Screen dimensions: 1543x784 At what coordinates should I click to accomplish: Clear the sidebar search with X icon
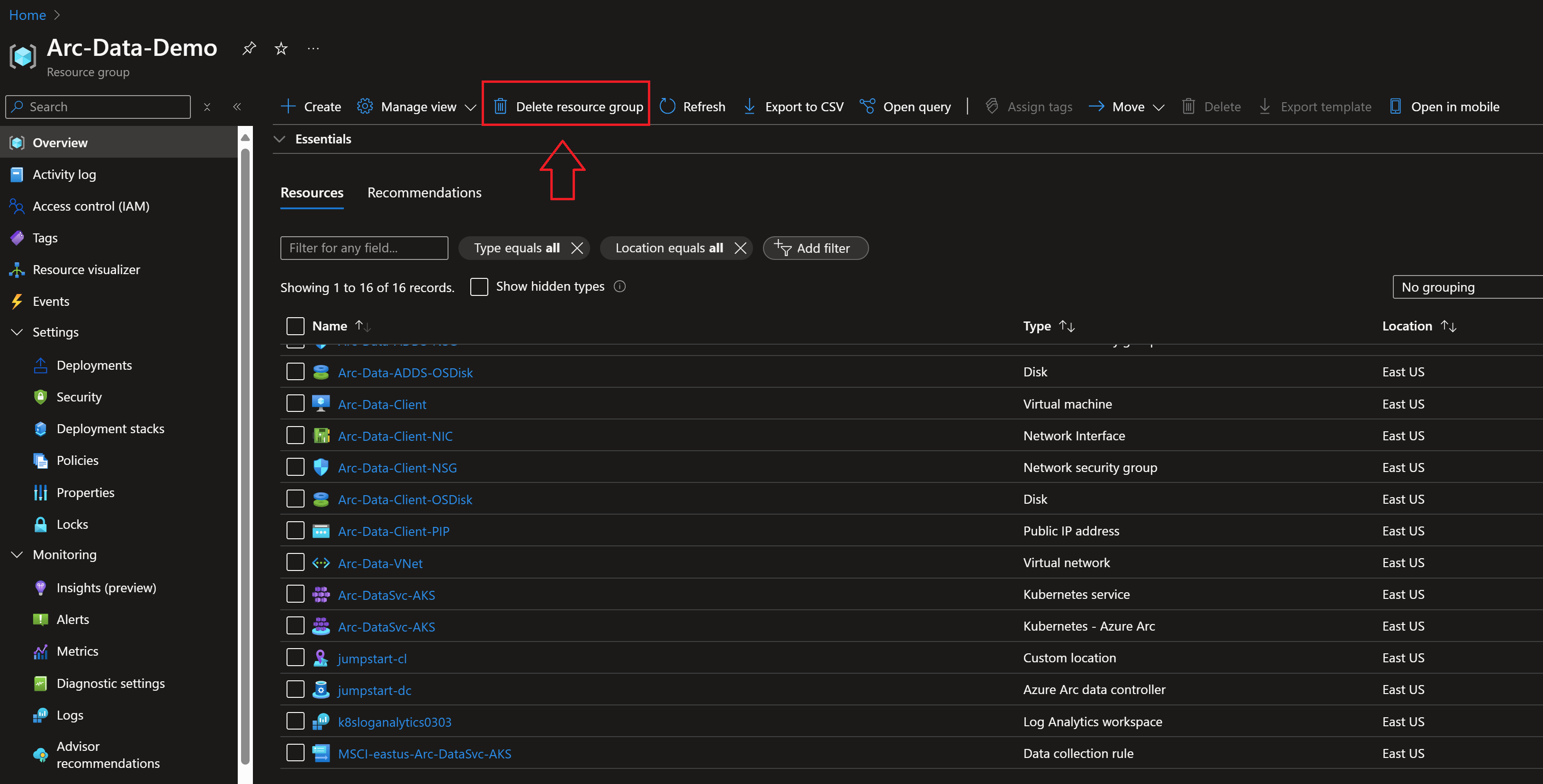pyautogui.click(x=207, y=107)
